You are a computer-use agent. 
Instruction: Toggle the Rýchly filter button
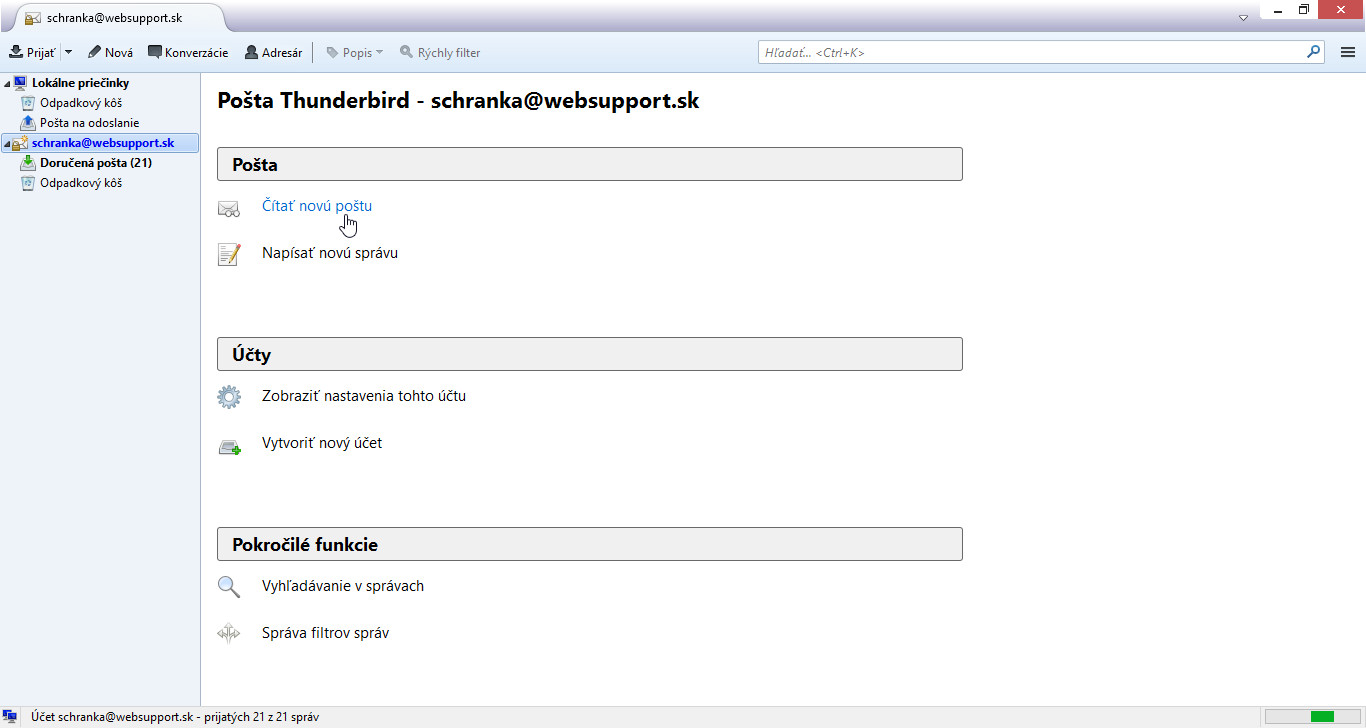(x=440, y=52)
